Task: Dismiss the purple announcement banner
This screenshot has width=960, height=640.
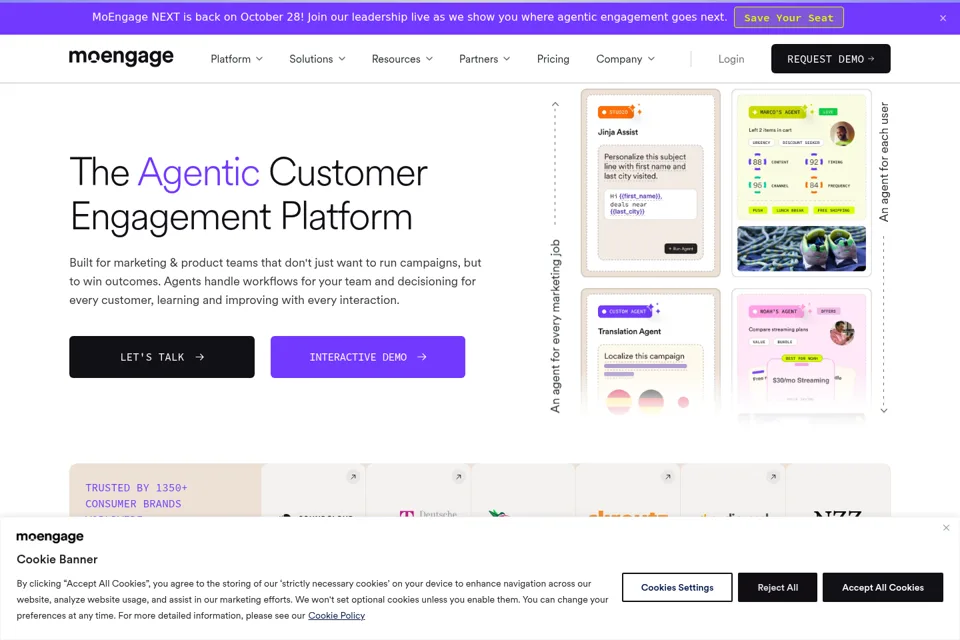Action: pyautogui.click(x=943, y=18)
